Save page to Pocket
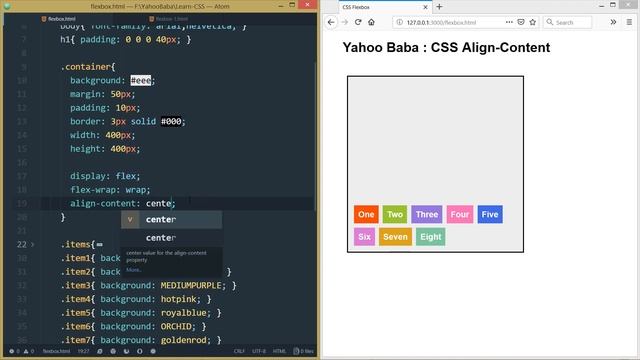640x360 pixels. pos(521,22)
